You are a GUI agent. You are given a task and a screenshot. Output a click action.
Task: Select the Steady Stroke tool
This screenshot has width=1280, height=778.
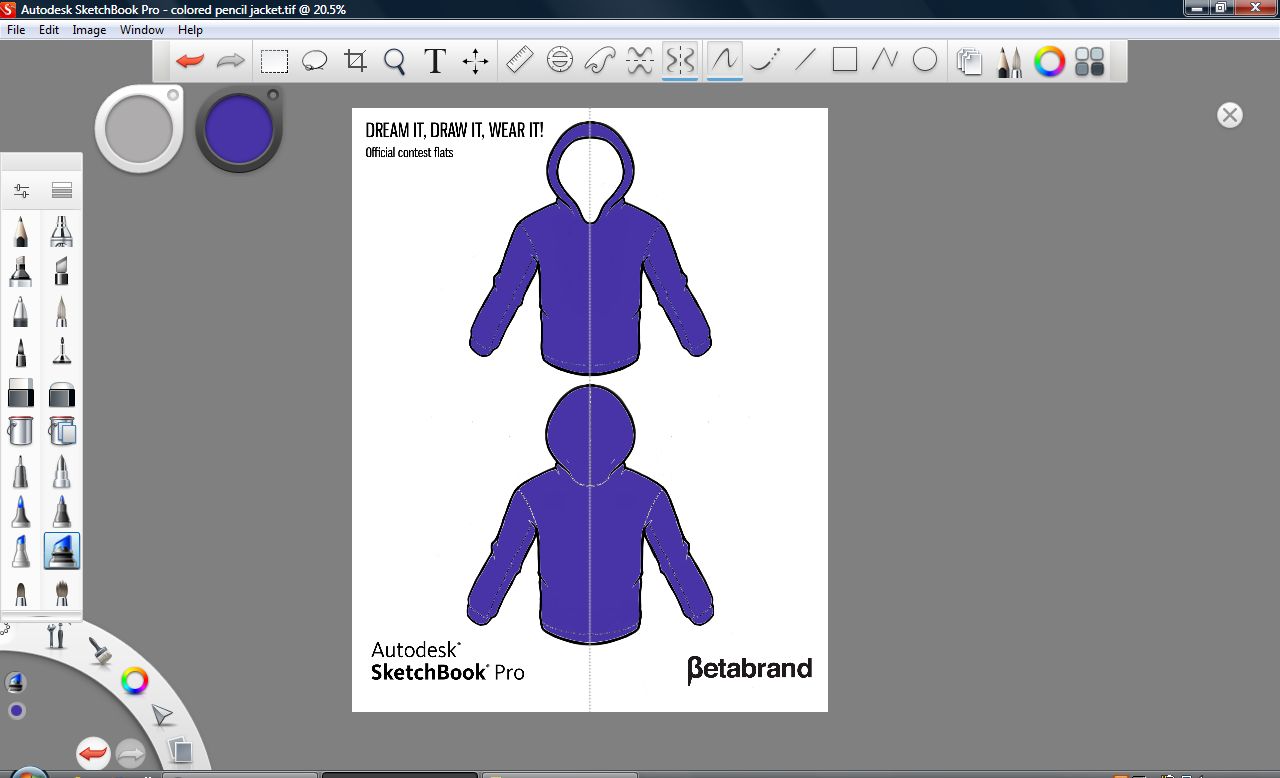(x=765, y=61)
